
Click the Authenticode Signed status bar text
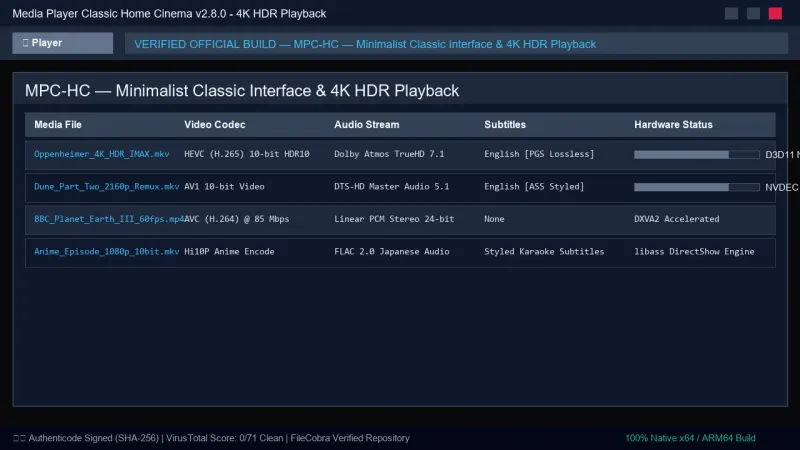[211, 438]
